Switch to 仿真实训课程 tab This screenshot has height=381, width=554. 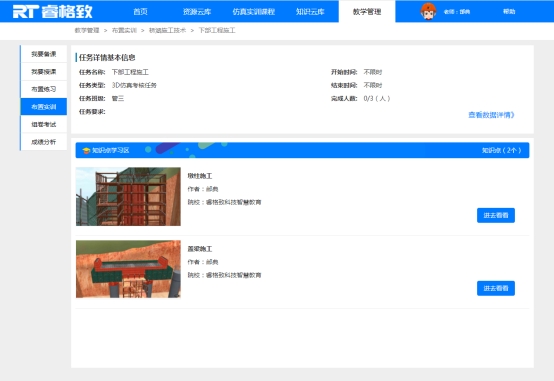point(253,11)
